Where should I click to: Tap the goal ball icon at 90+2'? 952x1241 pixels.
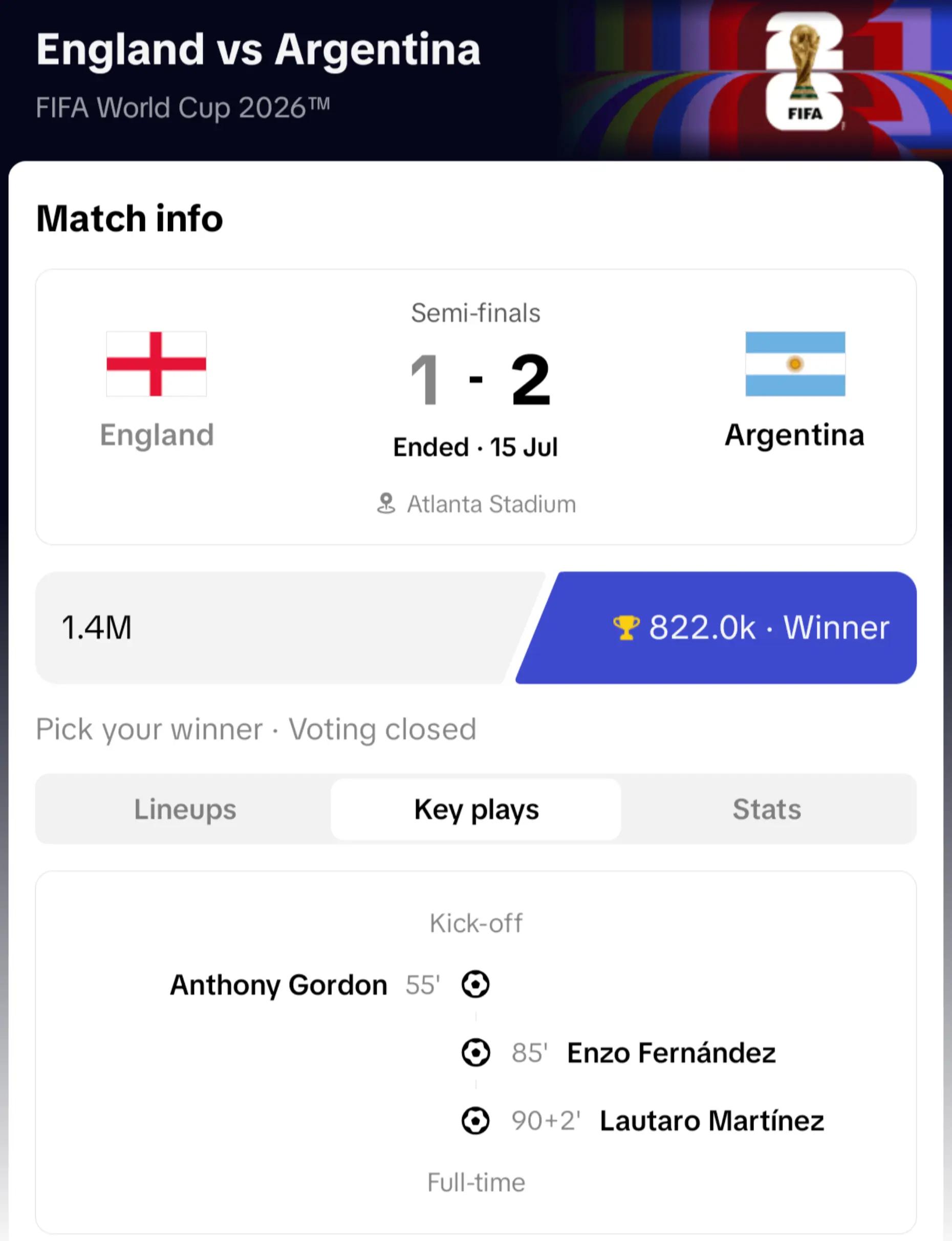pos(475,1121)
